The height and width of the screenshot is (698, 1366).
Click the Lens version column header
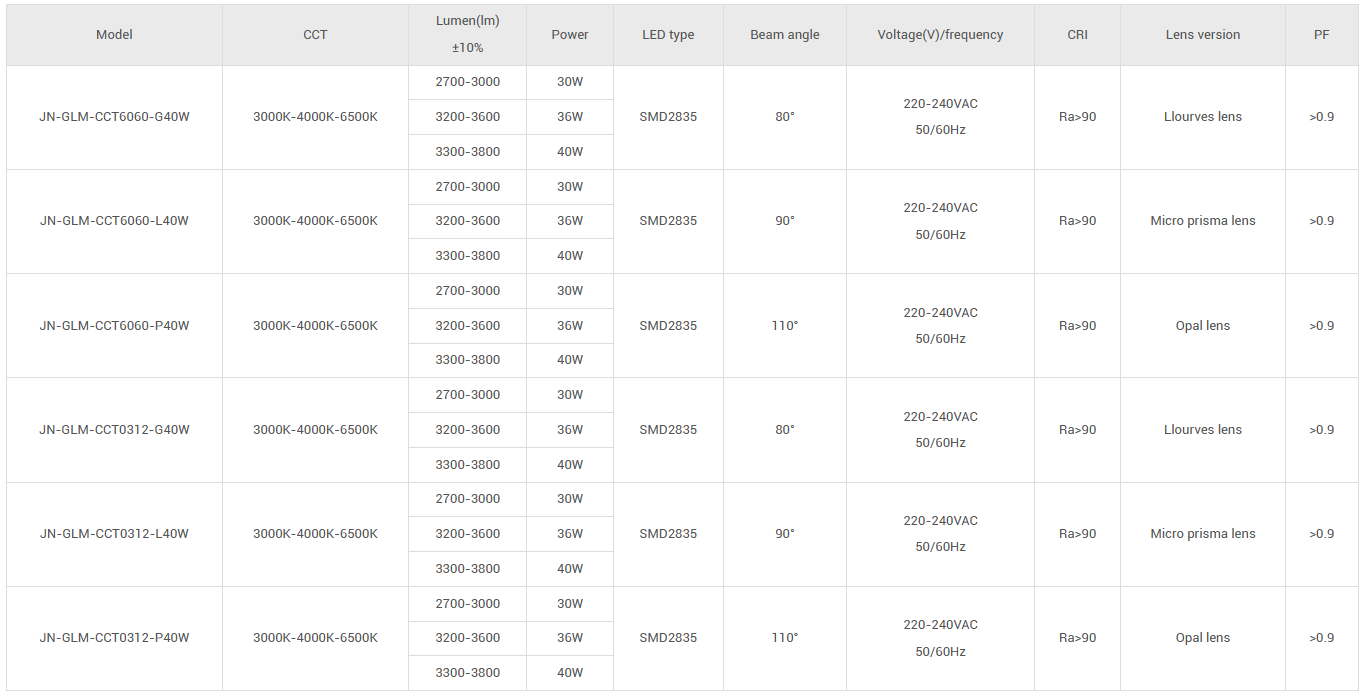[1202, 35]
